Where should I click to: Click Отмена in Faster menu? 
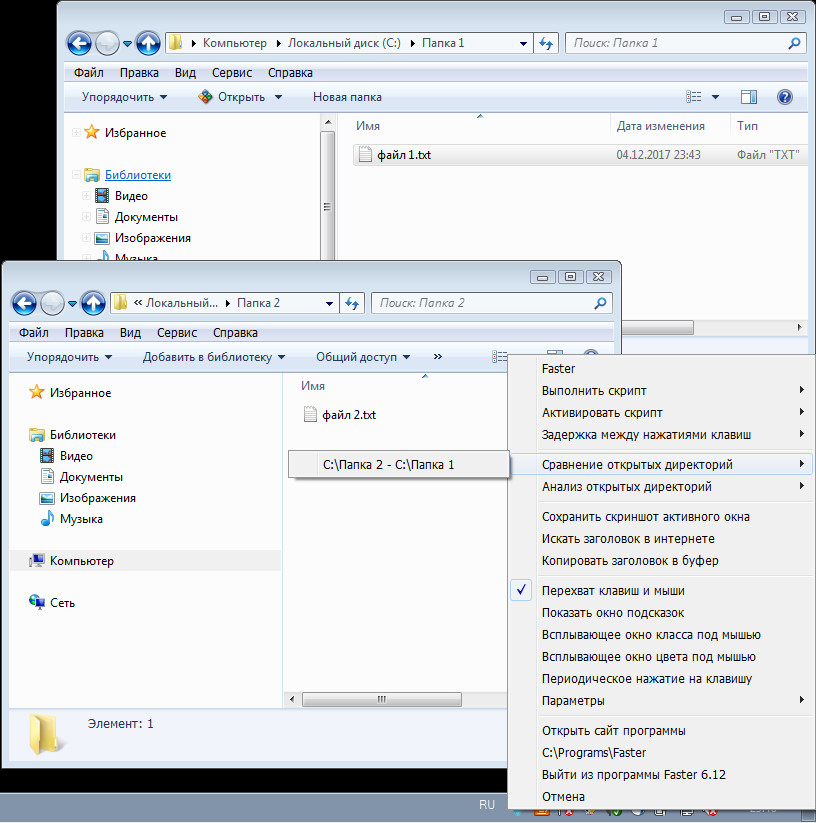(563, 797)
